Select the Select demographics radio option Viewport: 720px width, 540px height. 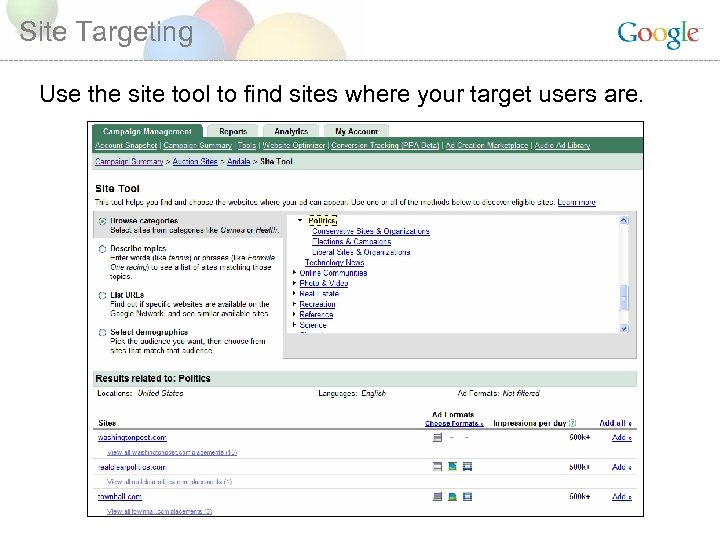tap(102, 332)
